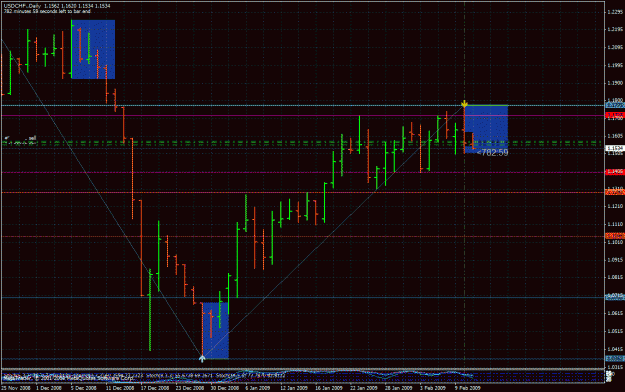Click the white current price tag 1.1534
Image resolution: width=625 pixels, height=392 pixels.
tap(615, 148)
